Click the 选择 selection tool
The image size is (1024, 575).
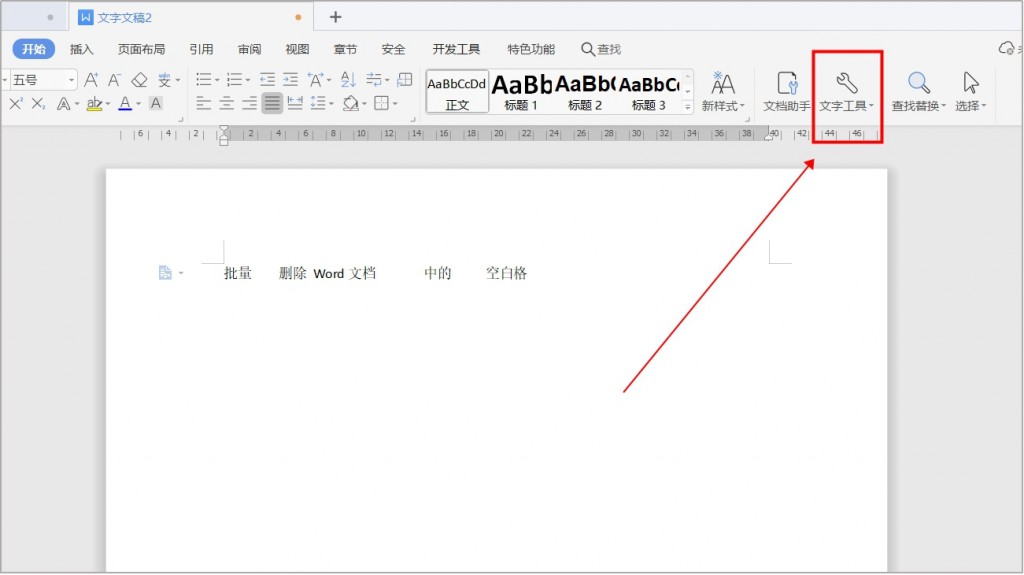click(970, 91)
